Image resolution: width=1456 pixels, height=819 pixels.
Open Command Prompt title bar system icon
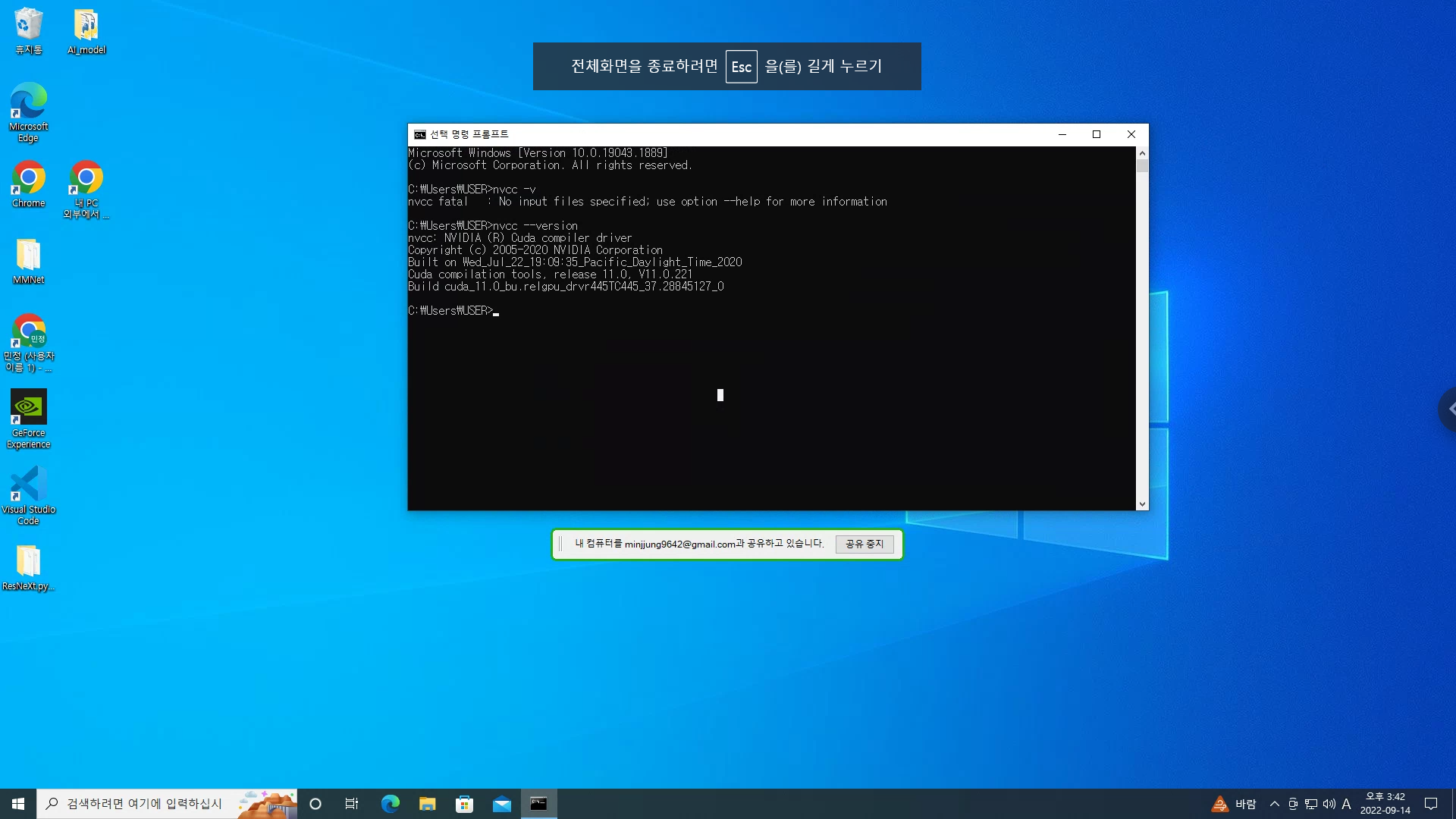419,134
